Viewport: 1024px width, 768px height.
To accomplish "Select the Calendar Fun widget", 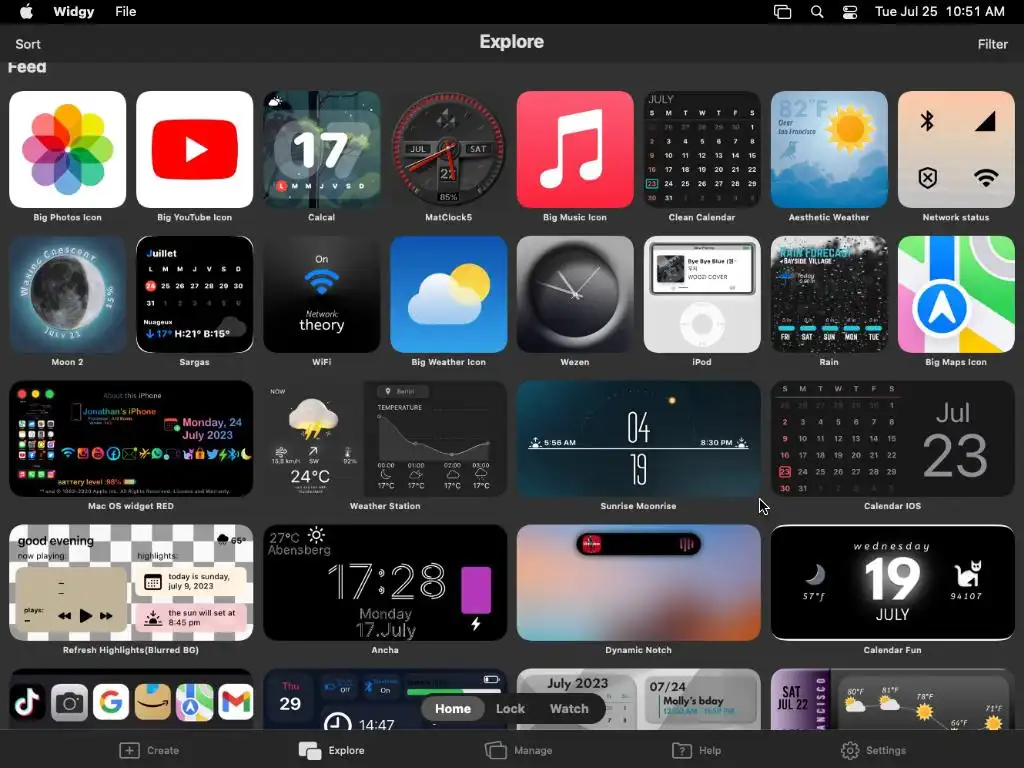I will point(893,583).
